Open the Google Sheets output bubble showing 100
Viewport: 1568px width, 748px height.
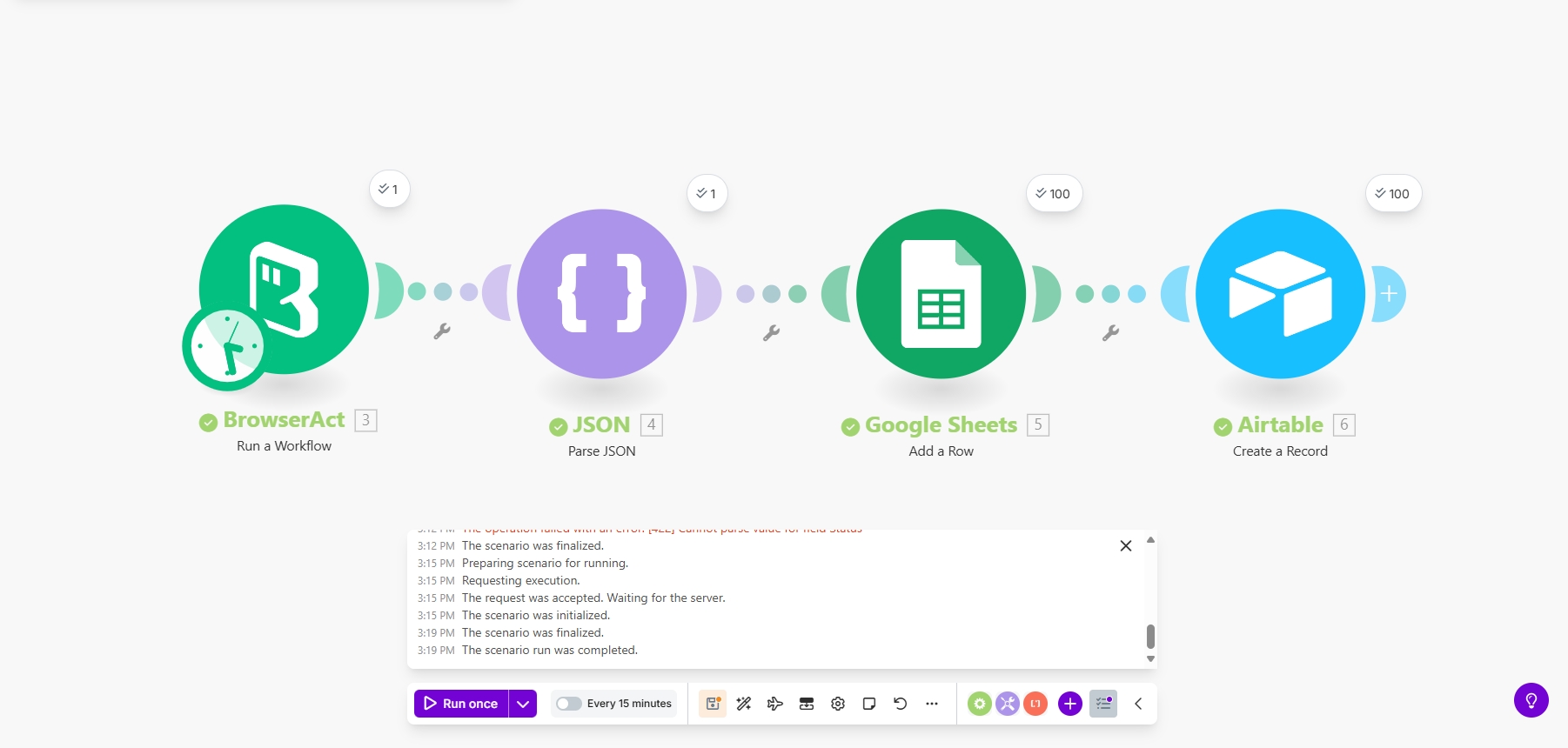1054,194
